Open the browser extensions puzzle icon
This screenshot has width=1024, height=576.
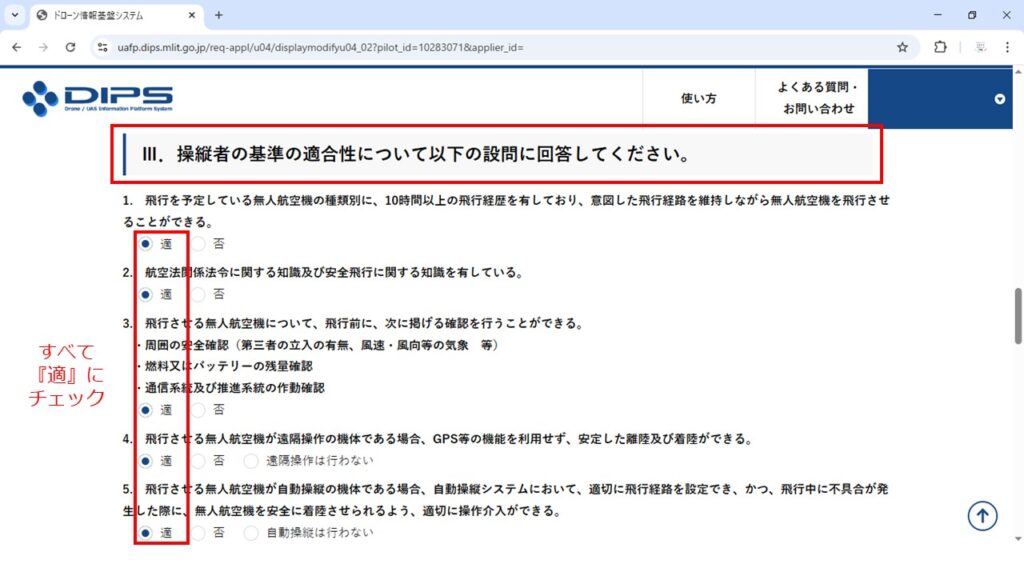940,47
